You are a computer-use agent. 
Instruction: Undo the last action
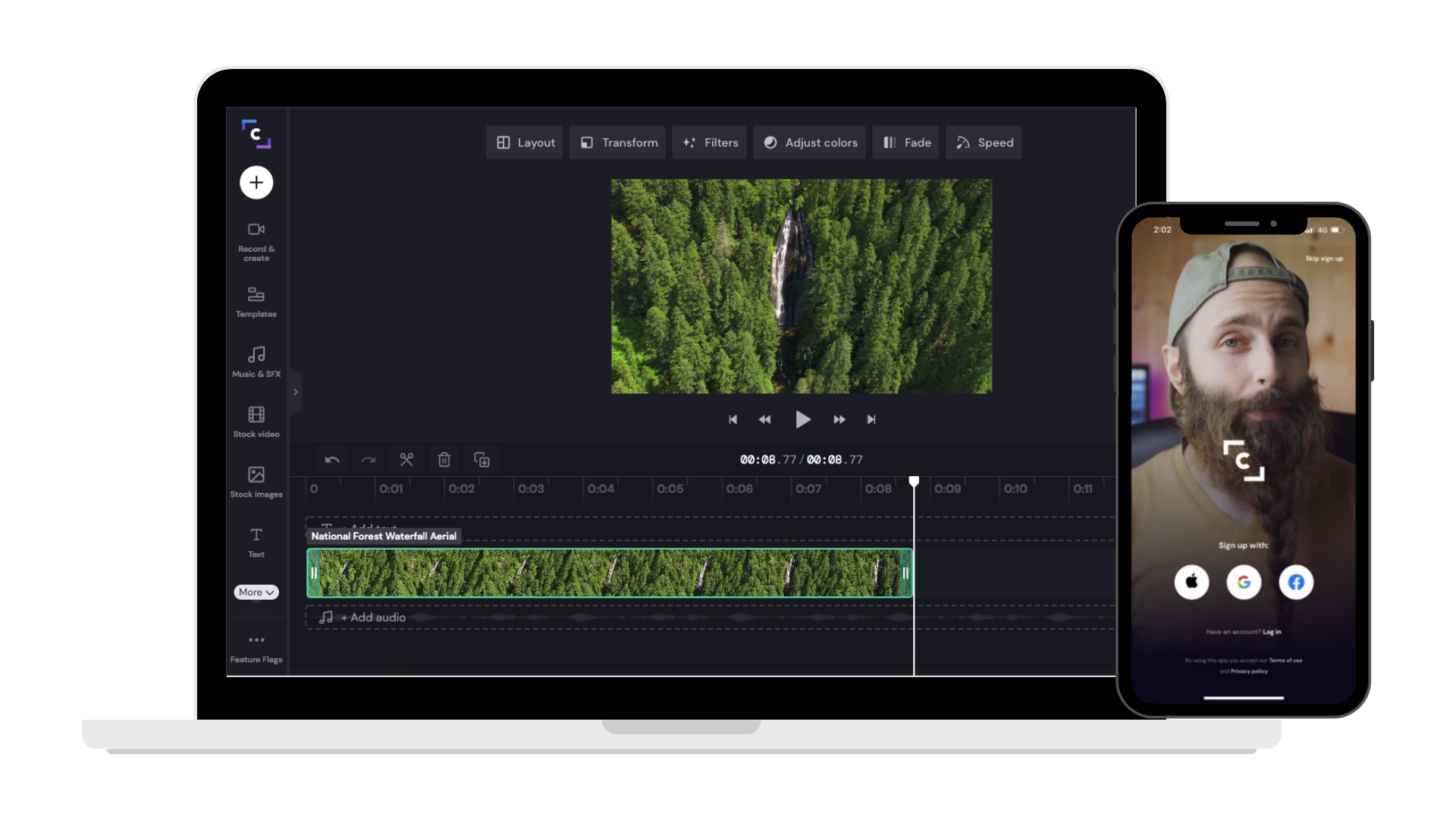coord(332,460)
